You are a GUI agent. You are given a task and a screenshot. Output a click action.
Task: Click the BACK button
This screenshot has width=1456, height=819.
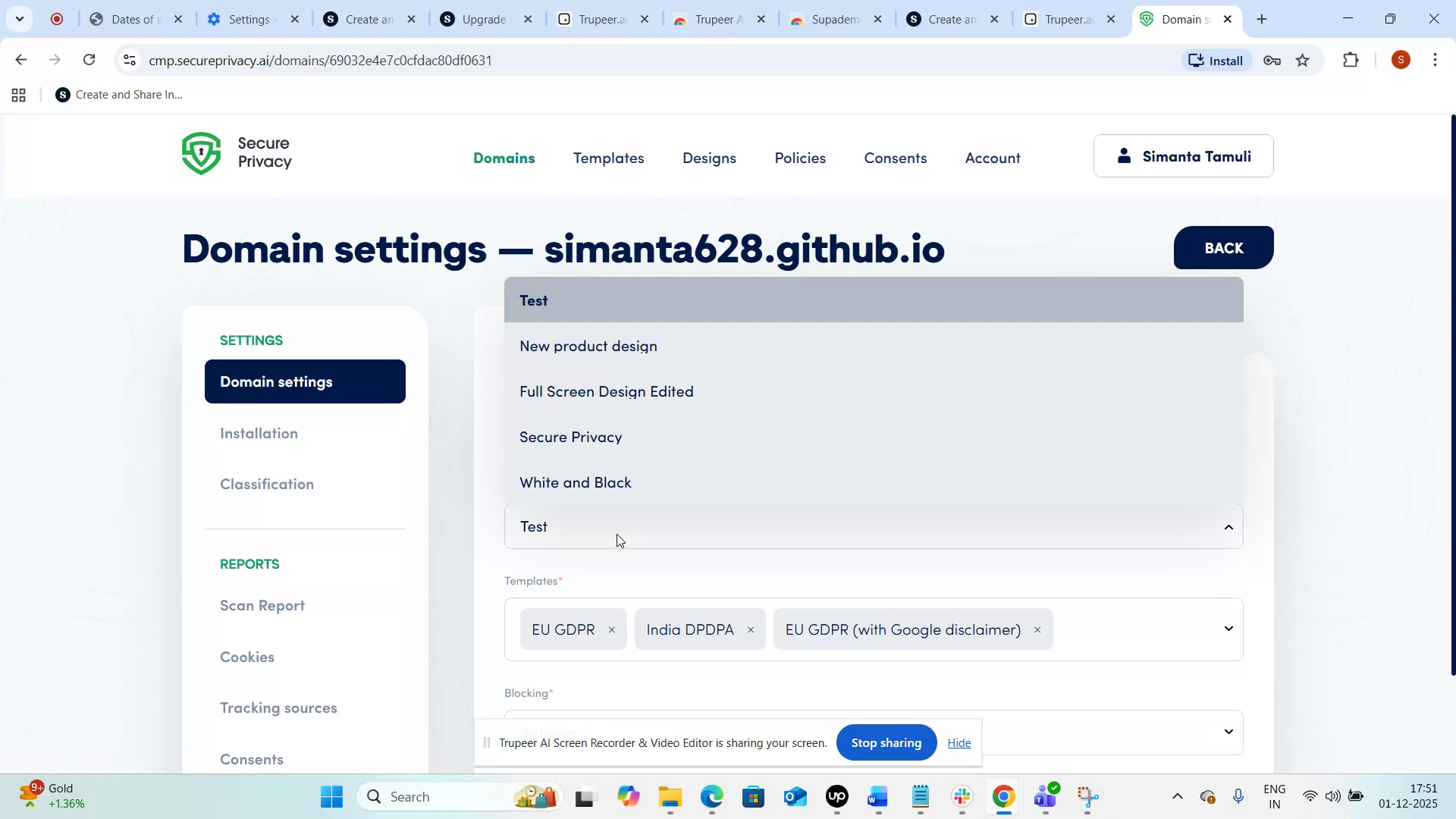(x=1222, y=247)
